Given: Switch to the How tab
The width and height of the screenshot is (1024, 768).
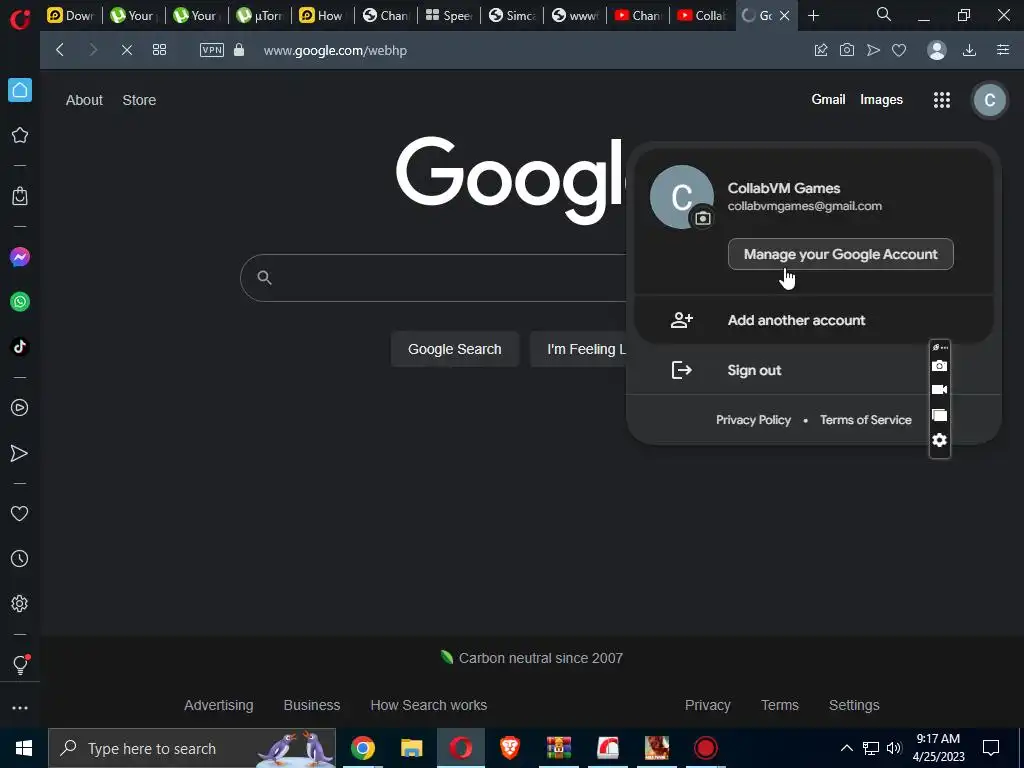Looking at the screenshot, I should pyautogui.click(x=323, y=16).
